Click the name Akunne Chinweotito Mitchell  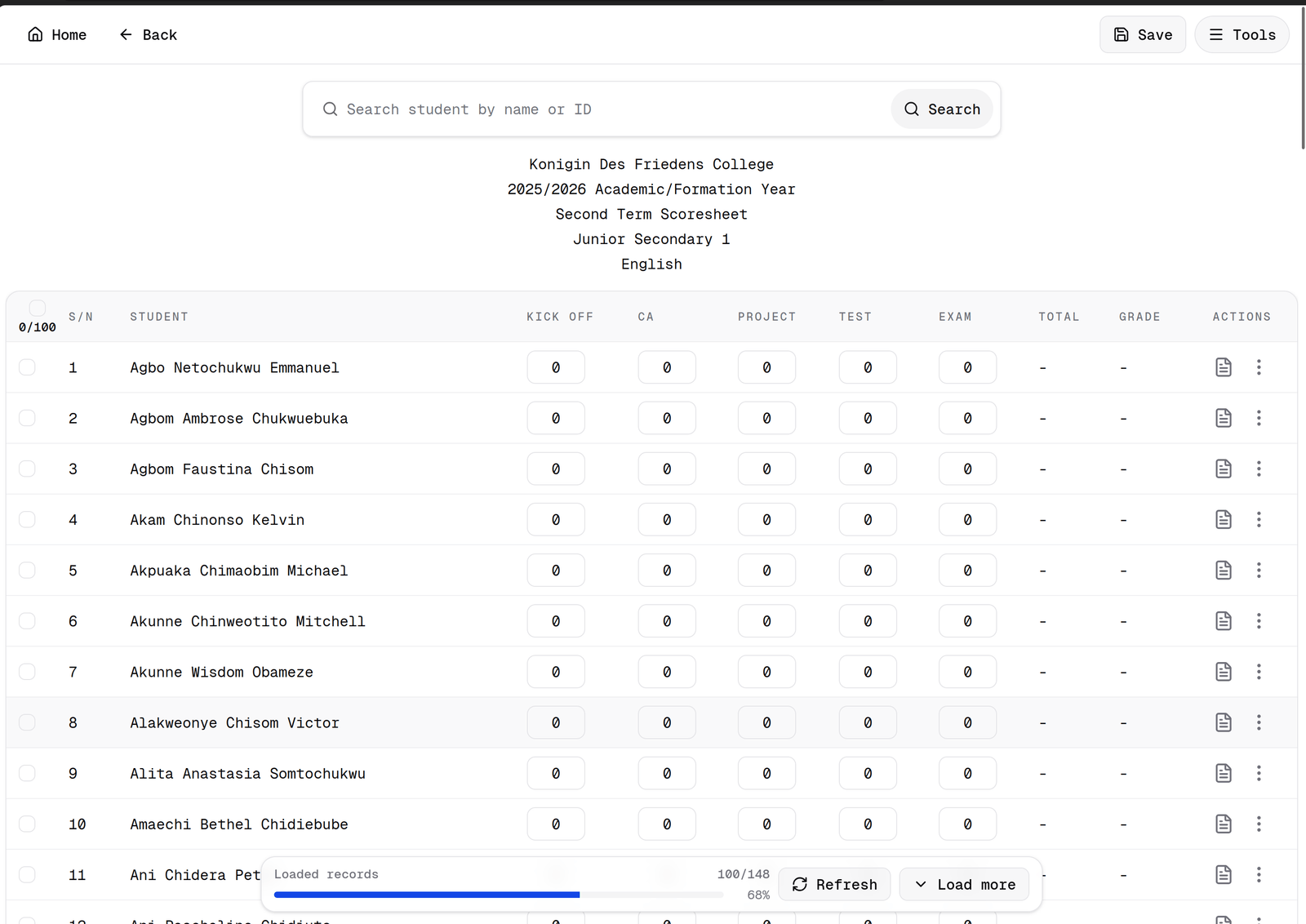[248, 621]
